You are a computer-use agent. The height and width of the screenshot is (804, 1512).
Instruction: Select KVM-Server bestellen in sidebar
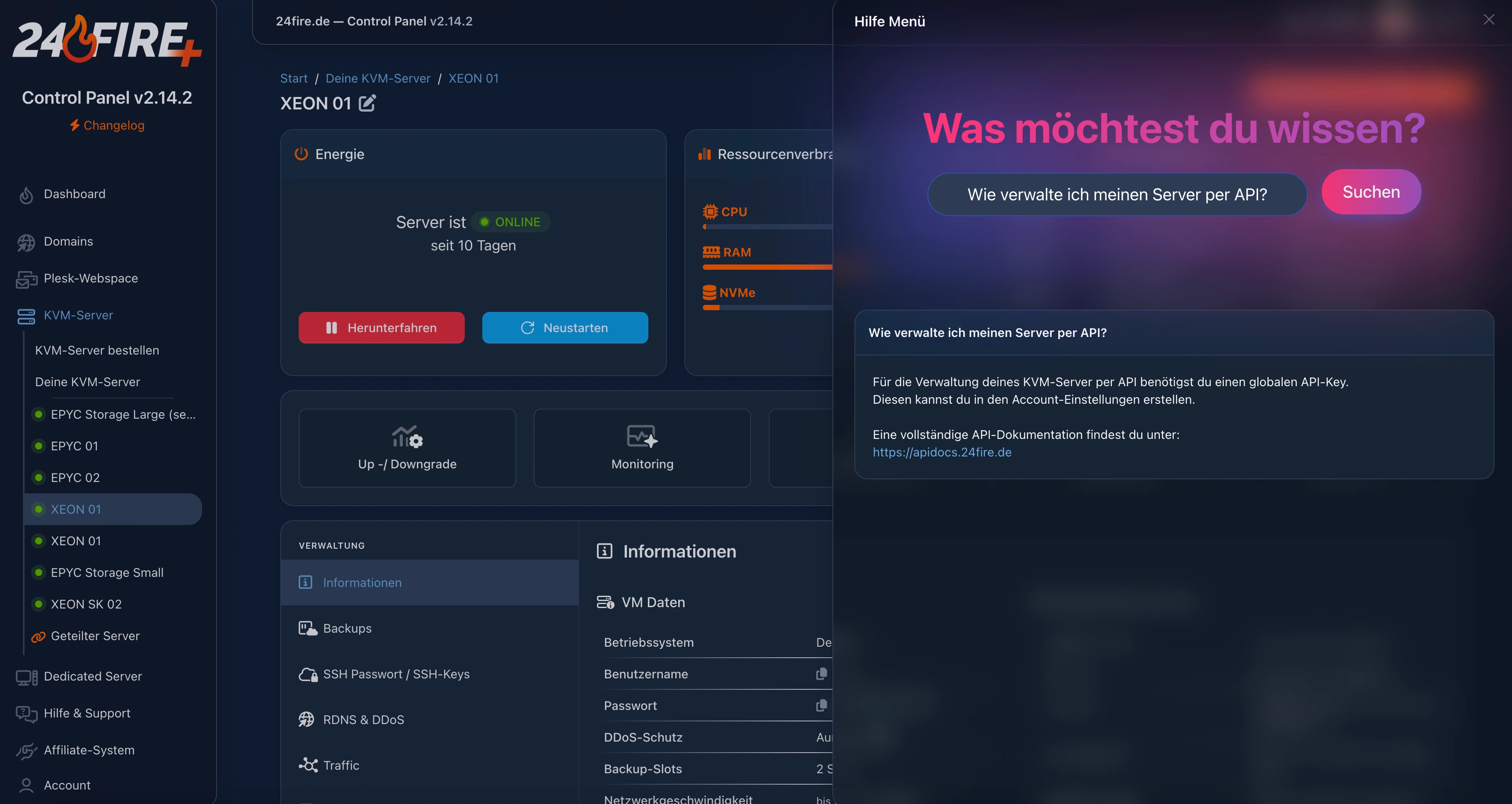click(97, 350)
